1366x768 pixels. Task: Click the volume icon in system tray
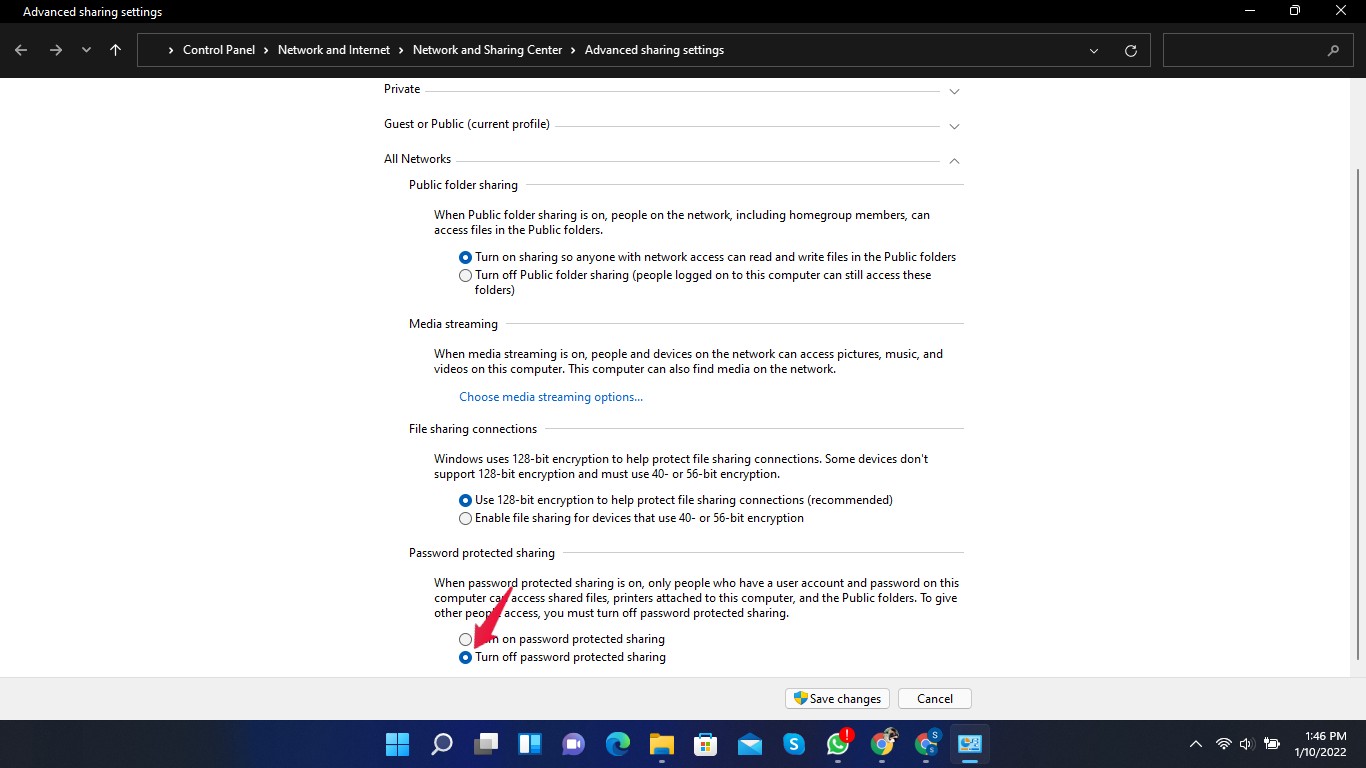[1246, 744]
